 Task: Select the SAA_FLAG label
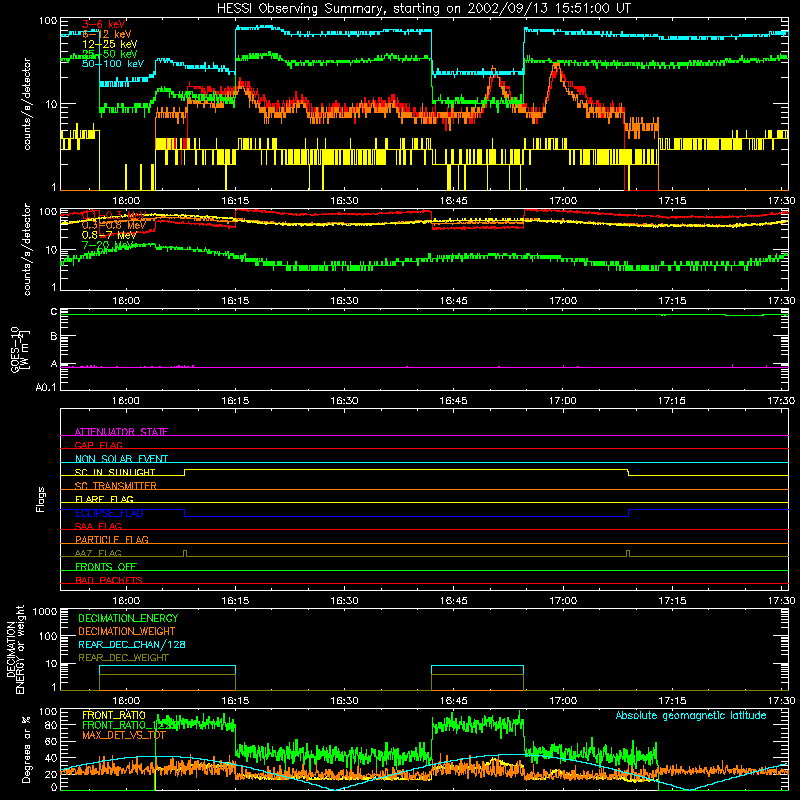click(98, 526)
